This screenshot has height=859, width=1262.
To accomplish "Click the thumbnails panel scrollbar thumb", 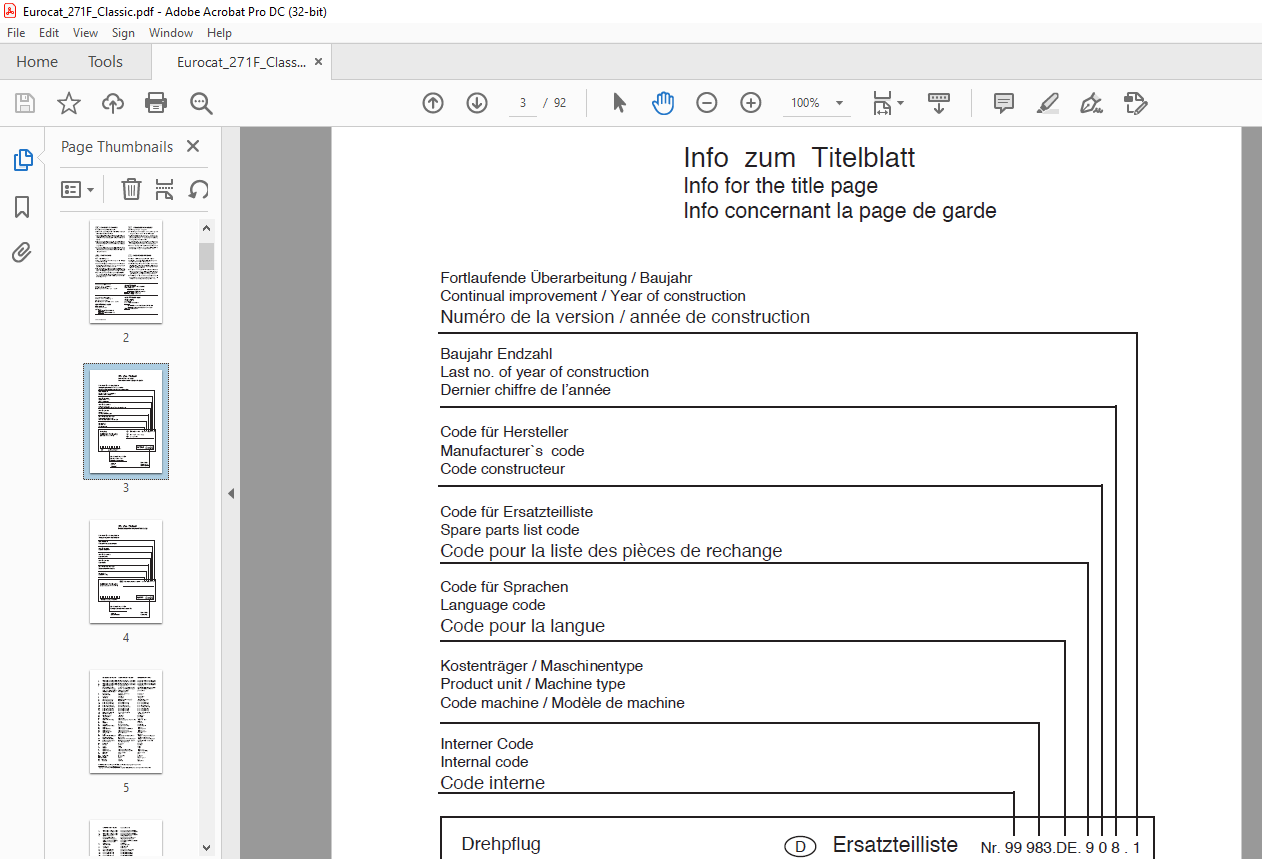I will [206, 256].
